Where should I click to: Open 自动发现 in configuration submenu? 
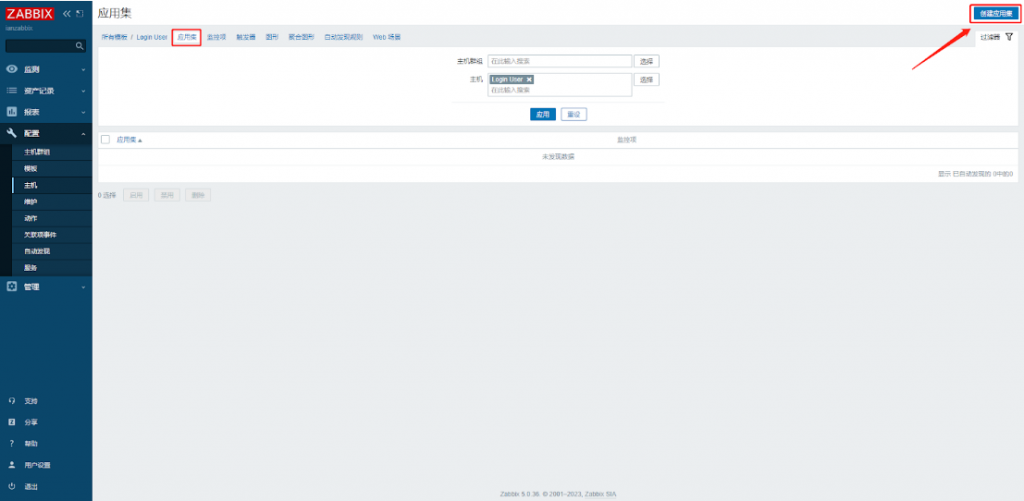click(x=37, y=251)
